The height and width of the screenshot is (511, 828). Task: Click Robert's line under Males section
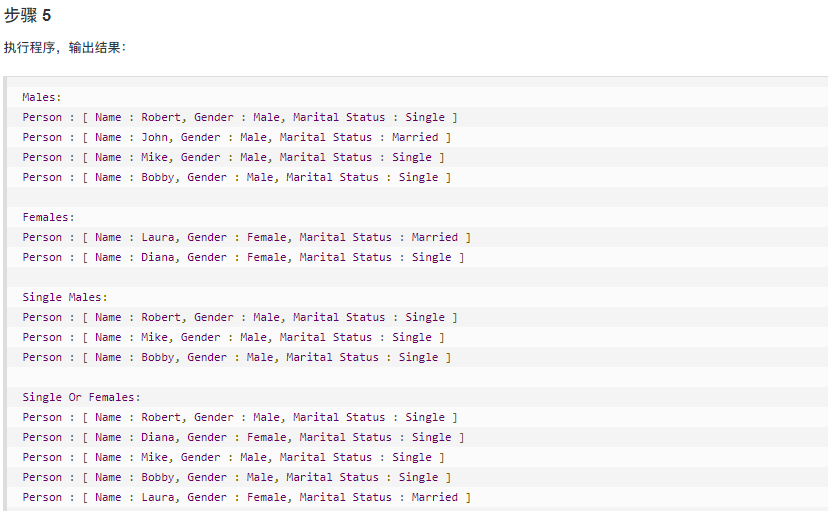tap(240, 117)
